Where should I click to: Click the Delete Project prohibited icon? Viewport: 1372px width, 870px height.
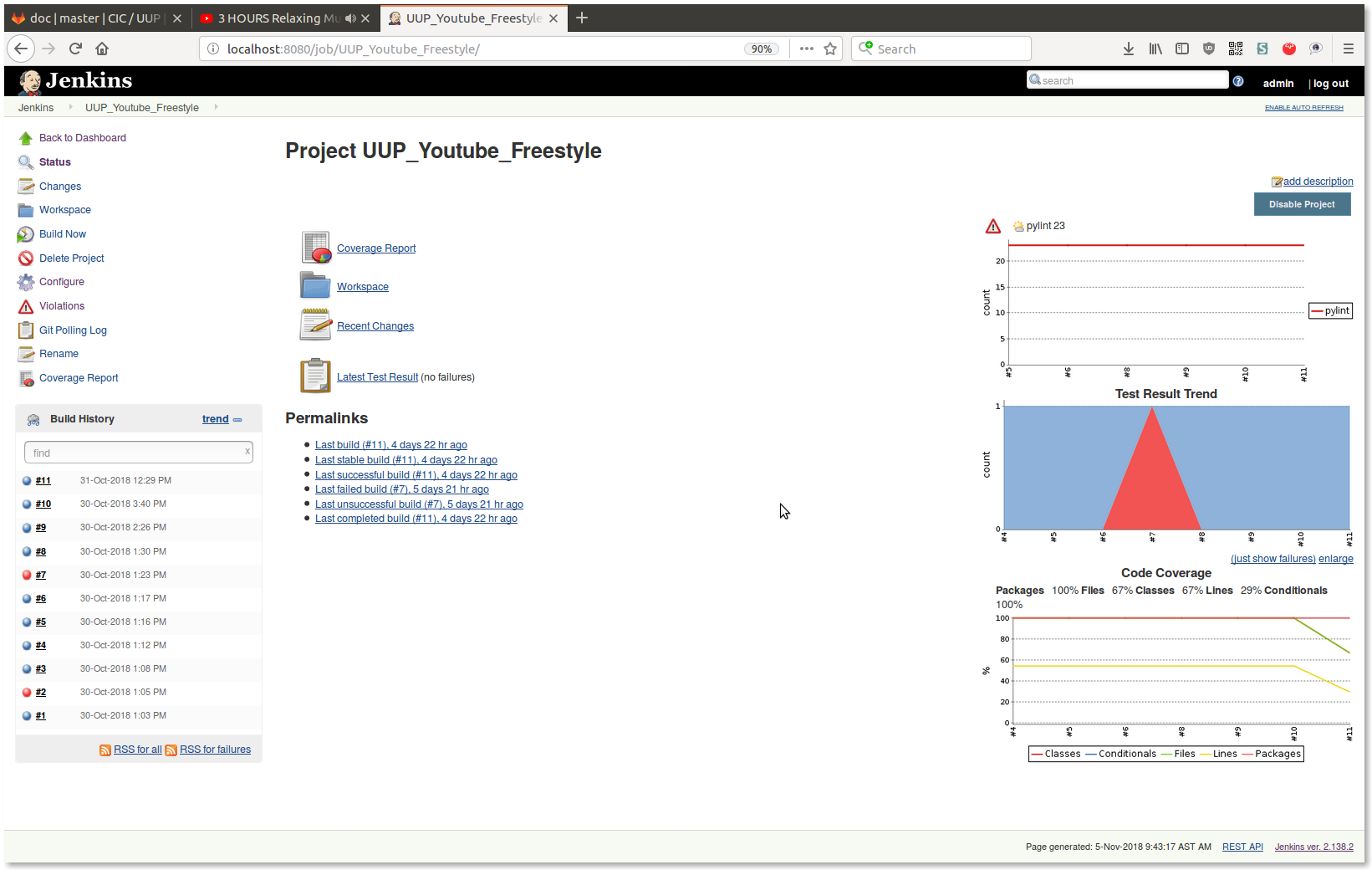pos(26,258)
